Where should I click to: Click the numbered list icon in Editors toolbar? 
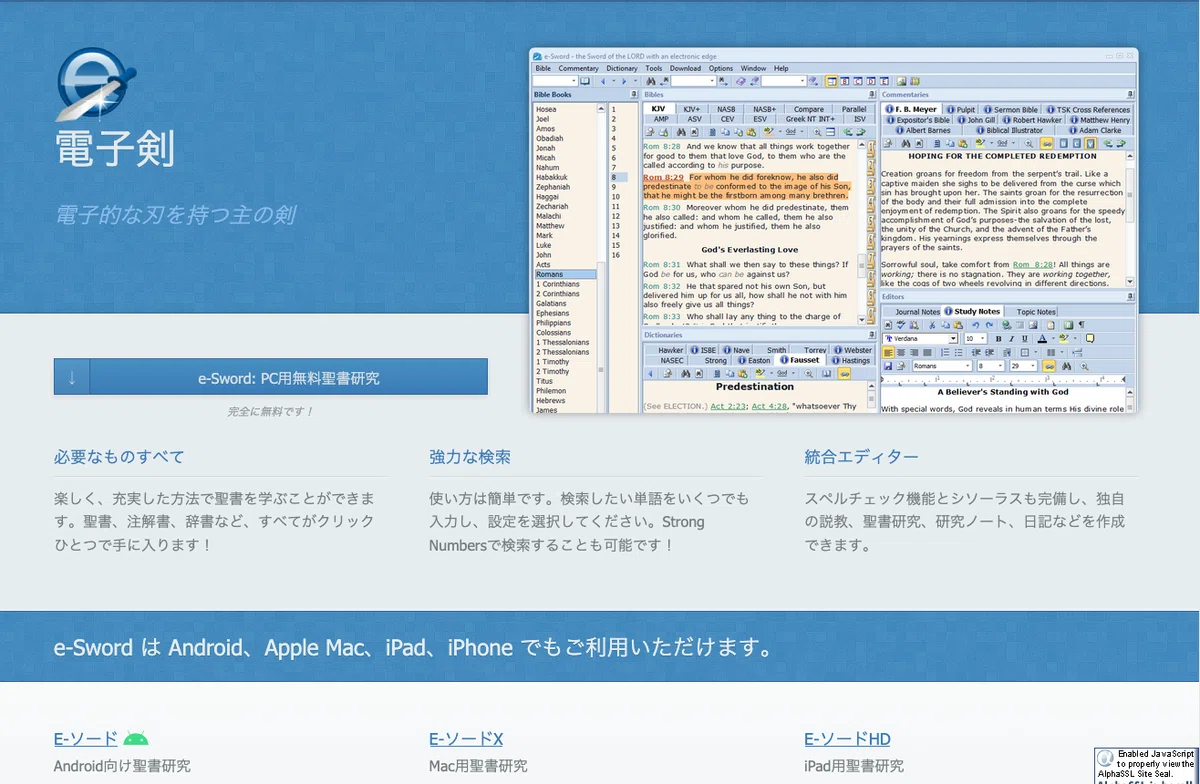pos(945,352)
